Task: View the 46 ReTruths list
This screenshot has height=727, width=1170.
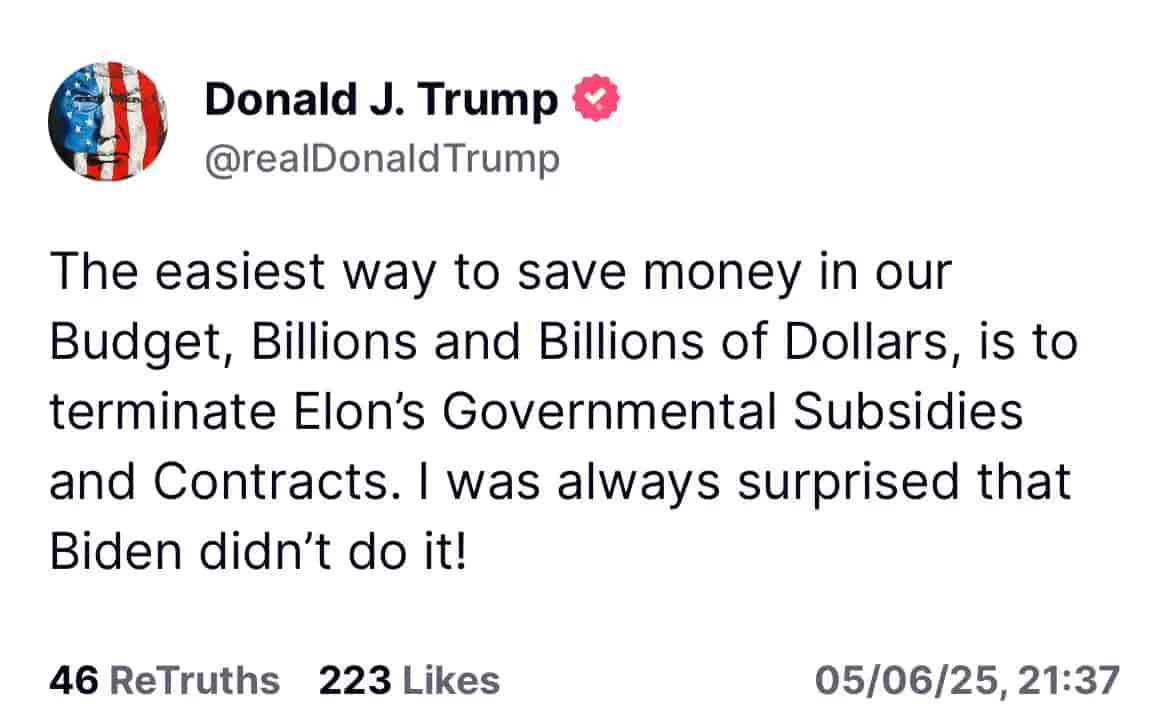Action: pos(164,680)
